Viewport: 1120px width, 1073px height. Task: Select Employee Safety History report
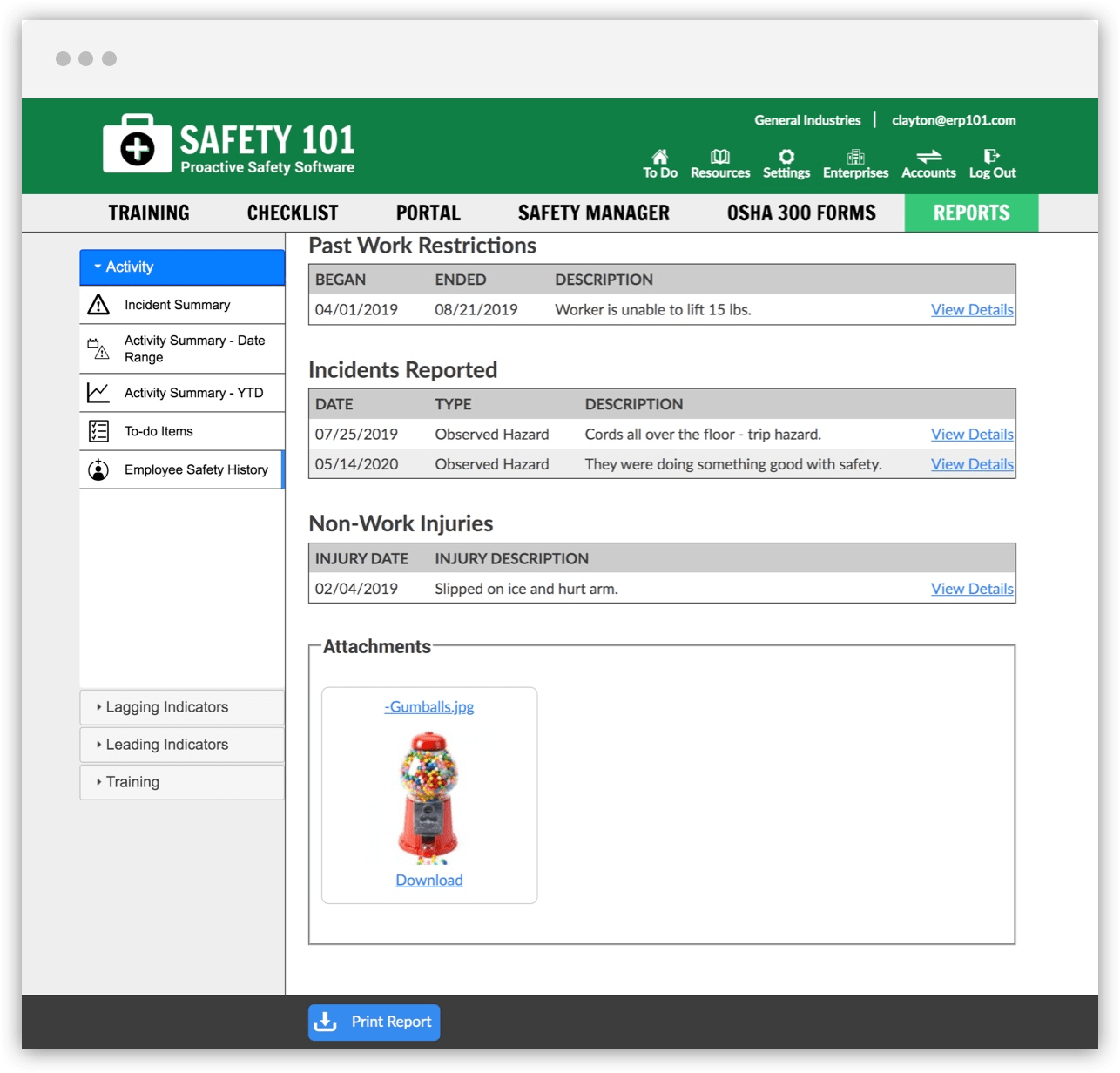click(x=182, y=469)
